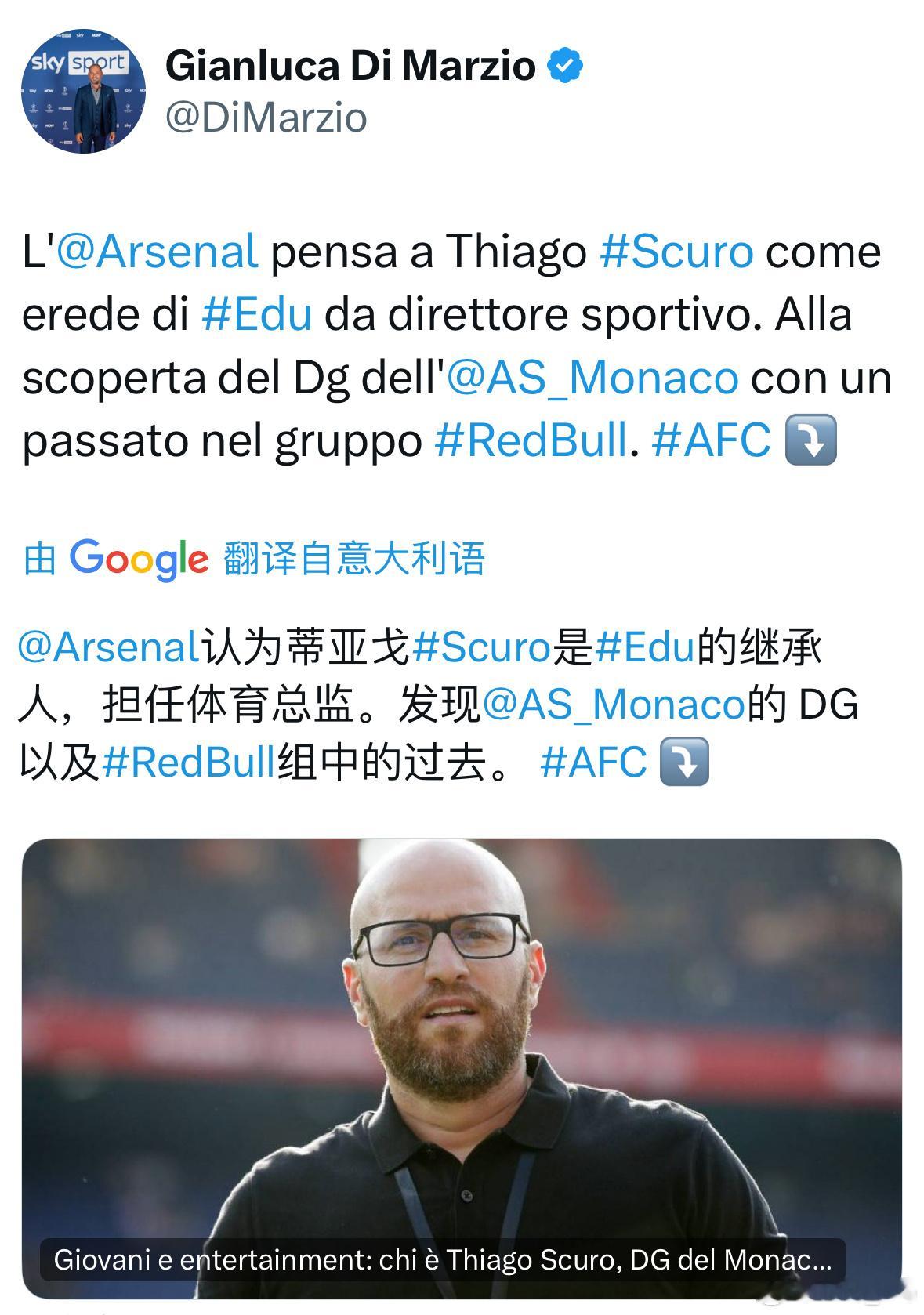
Task: Click the Google logo in translation notice
Action: pos(139,559)
